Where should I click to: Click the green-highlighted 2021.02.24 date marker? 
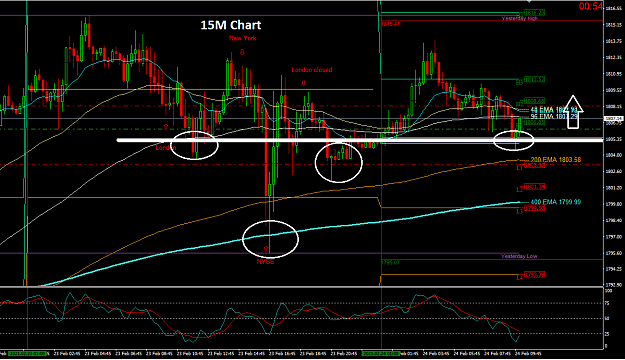381,353
